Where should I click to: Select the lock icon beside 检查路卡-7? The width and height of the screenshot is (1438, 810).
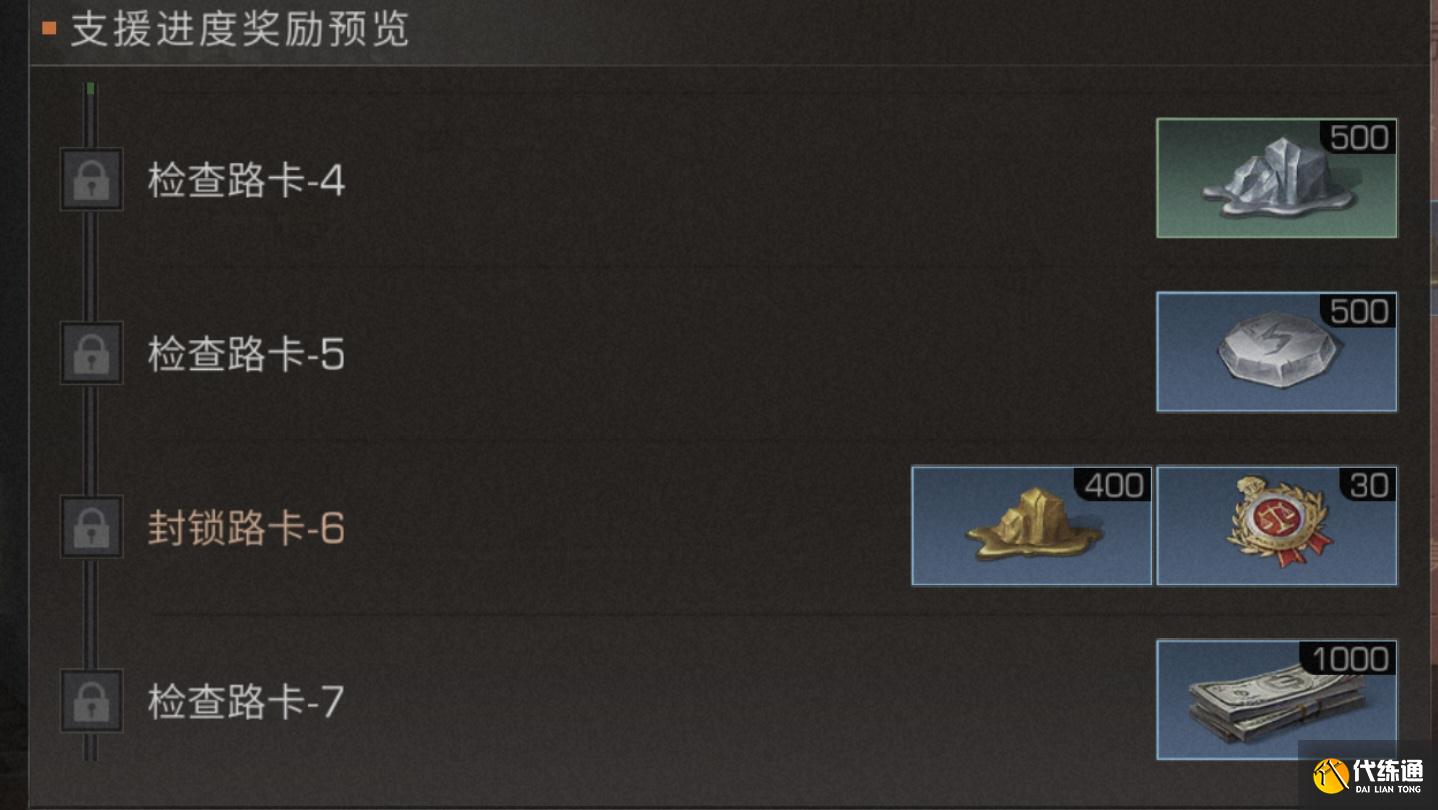[x=92, y=700]
